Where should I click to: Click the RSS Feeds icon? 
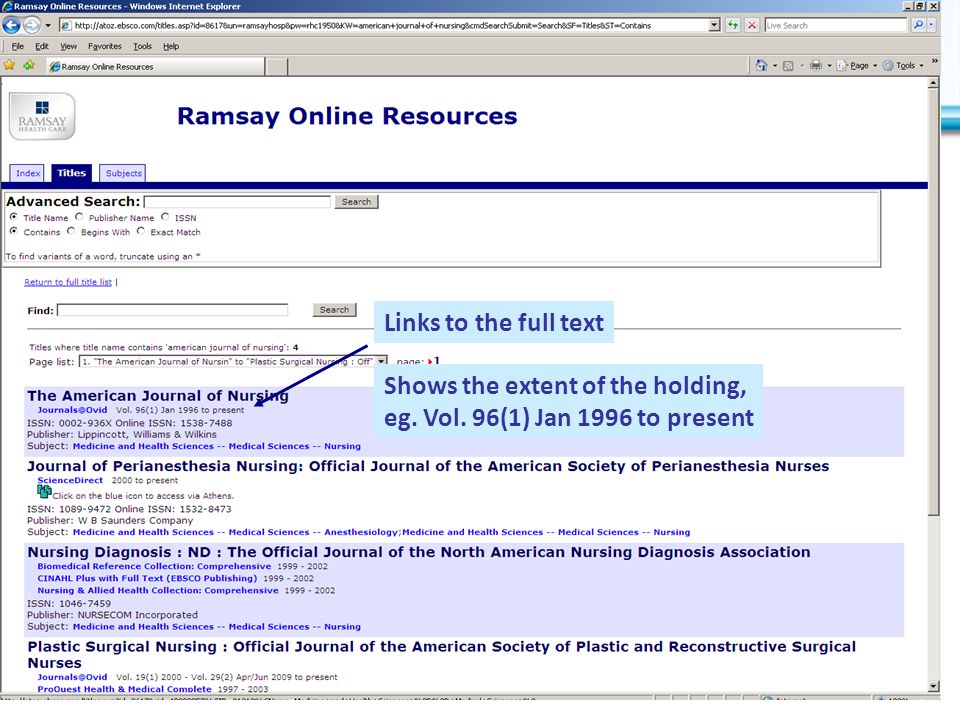tap(789, 66)
